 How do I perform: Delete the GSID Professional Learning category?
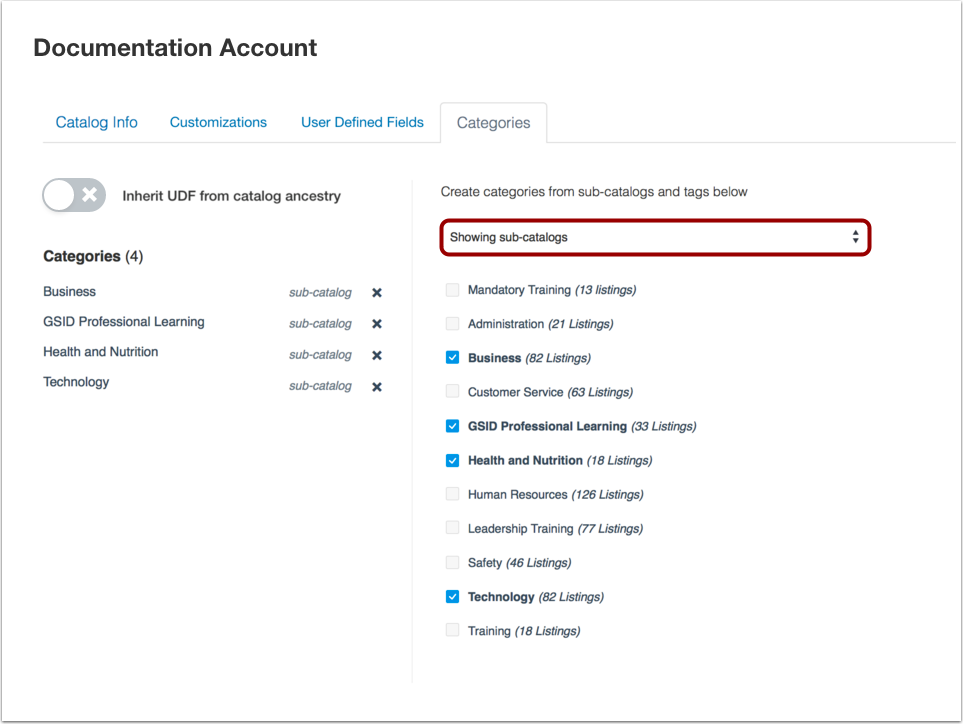point(376,323)
